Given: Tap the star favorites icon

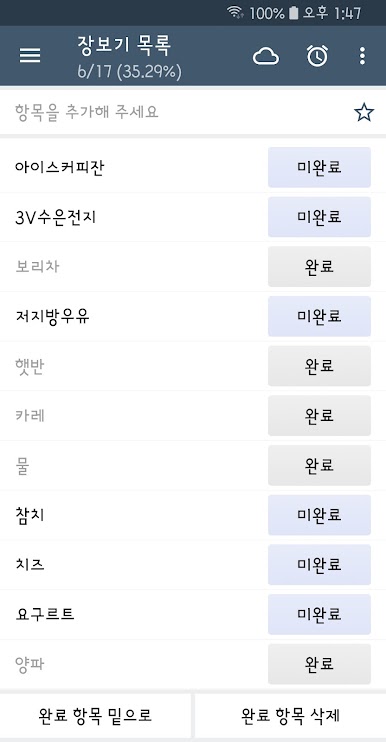Looking at the screenshot, I should pyautogui.click(x=364, y=112).
